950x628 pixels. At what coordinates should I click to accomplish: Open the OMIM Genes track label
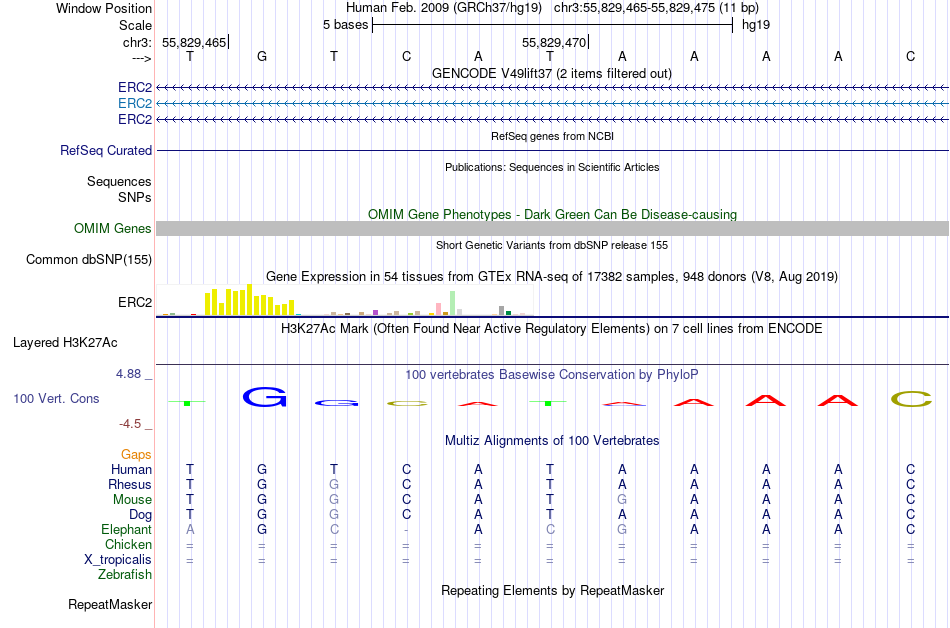(113, 228)
